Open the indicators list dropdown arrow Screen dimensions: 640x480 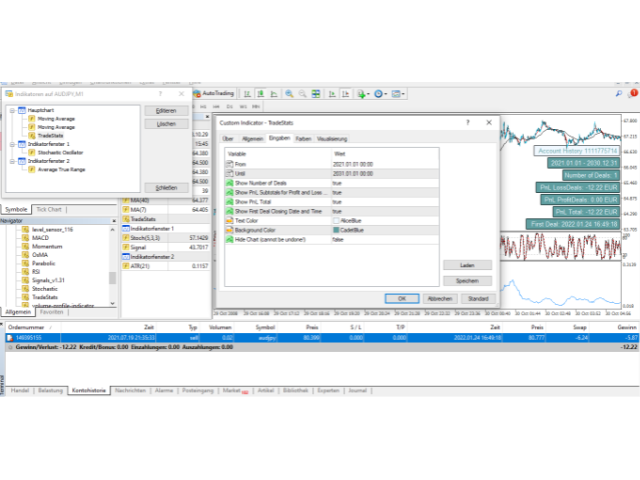pos(368,94)
